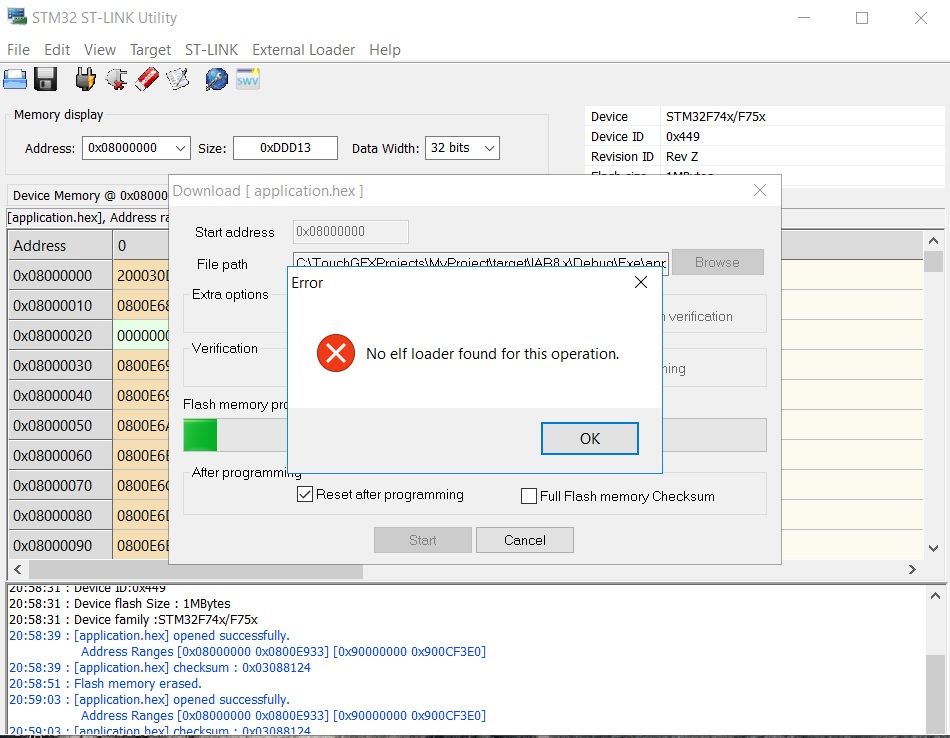Viewport: 950px width, 738px height.
Task: Click the Program and verify toolbar icon
Action: click(x=178, y=79)
